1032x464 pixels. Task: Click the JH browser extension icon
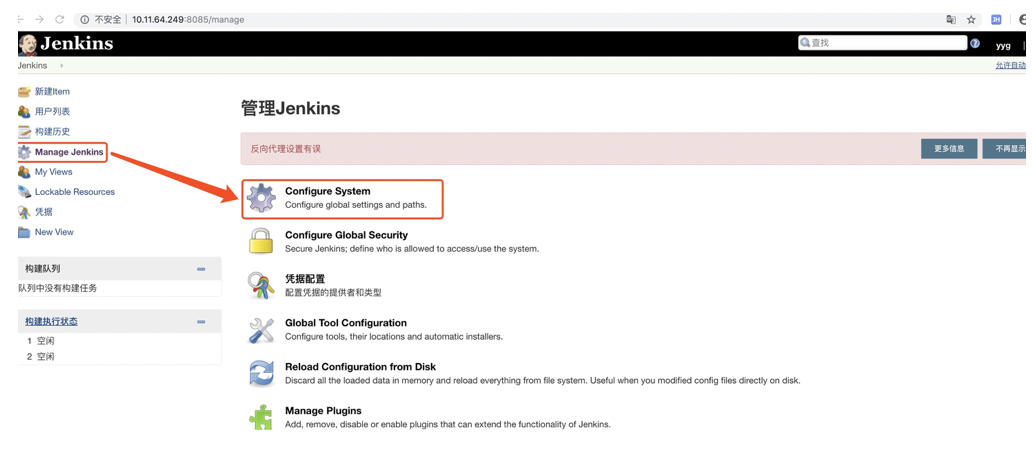tap(996, 20)
